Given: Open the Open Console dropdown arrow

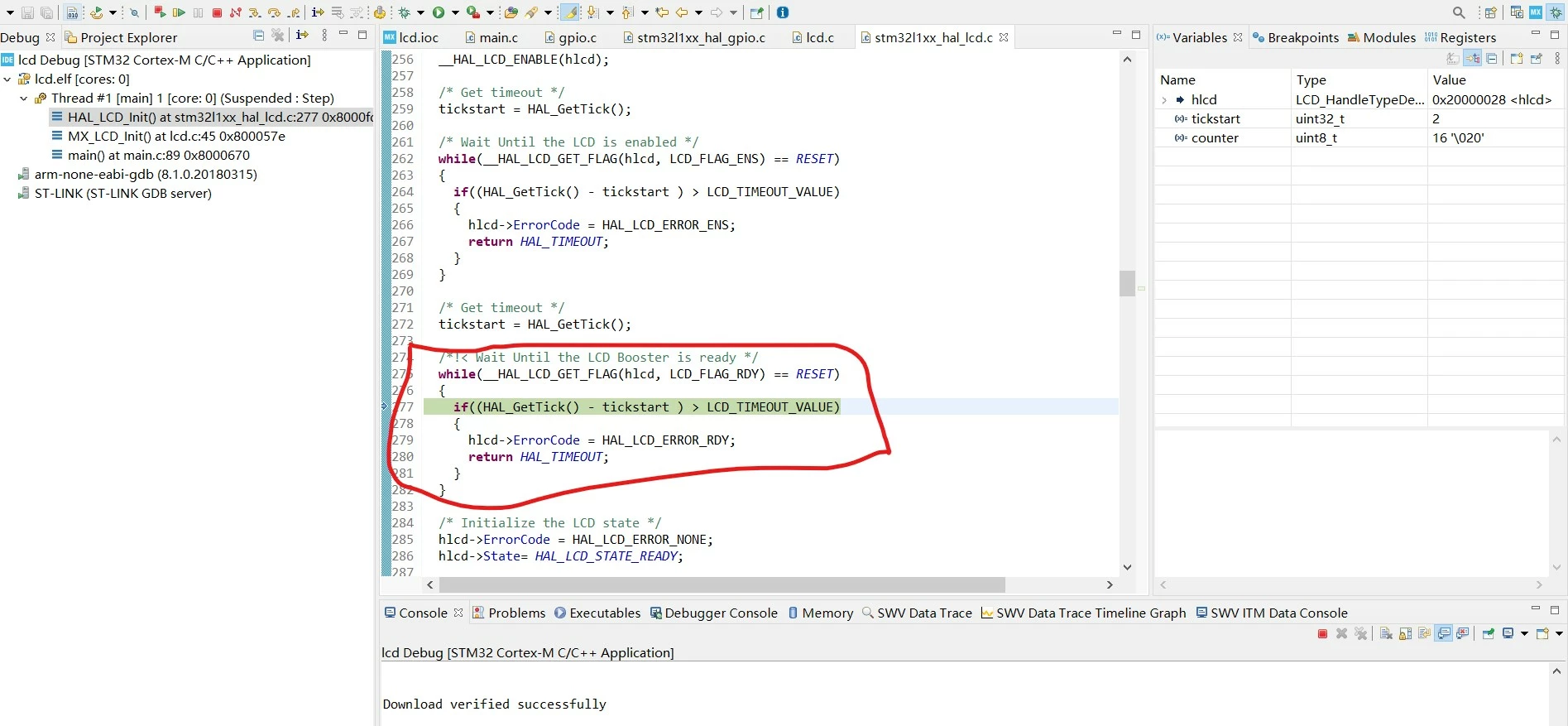Looking at the screenshot, I should 1559,634.
